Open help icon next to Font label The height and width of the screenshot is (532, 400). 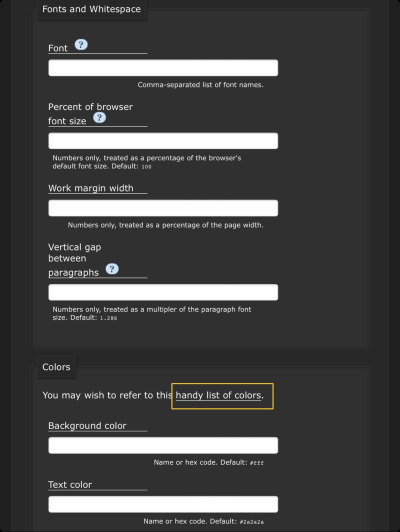pyautogui.click(x=81, y=44)
